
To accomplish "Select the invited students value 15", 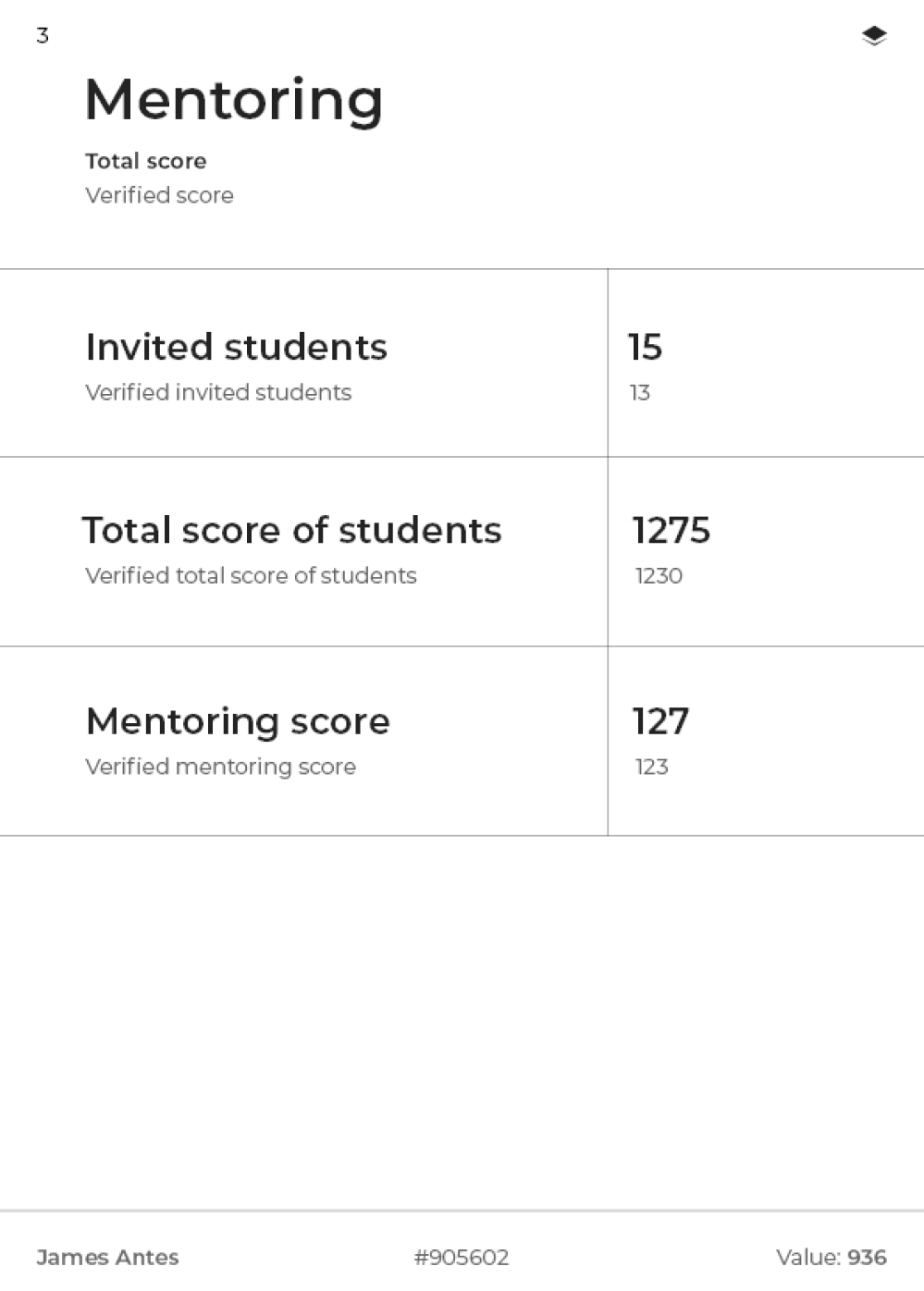I will pyautogui.click(x=645, y=347).
